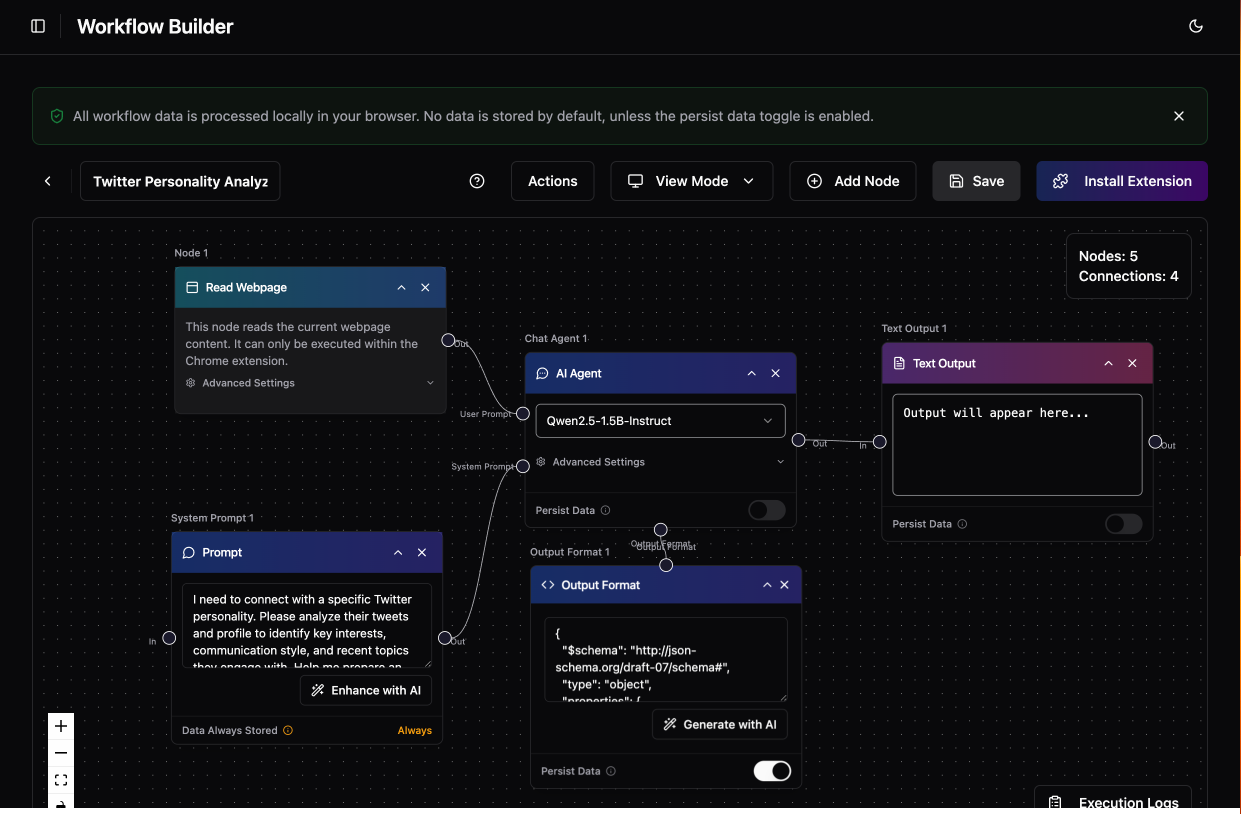Toggle Persist Data on AI Agent node
This screenshot has height=814, width=1241.
(767, 510)
